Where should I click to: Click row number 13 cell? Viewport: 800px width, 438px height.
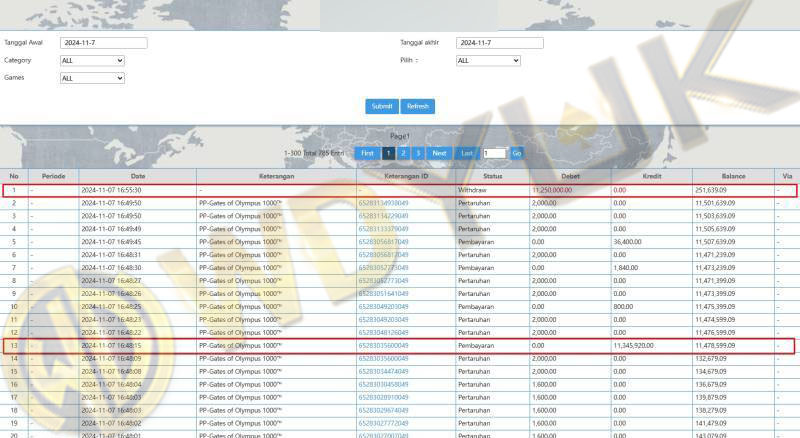pos(14,346)
